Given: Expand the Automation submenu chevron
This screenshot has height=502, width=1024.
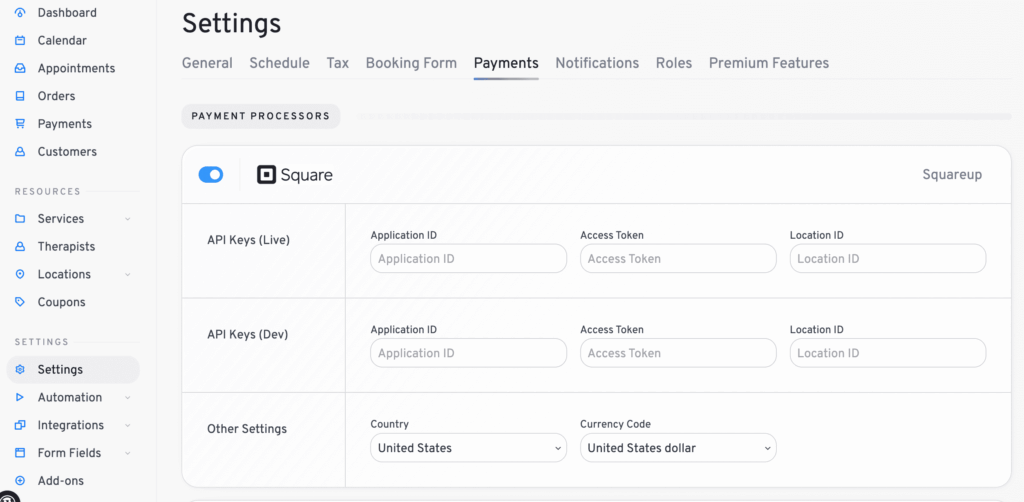Looking at the screenshot, I should 128,397.
